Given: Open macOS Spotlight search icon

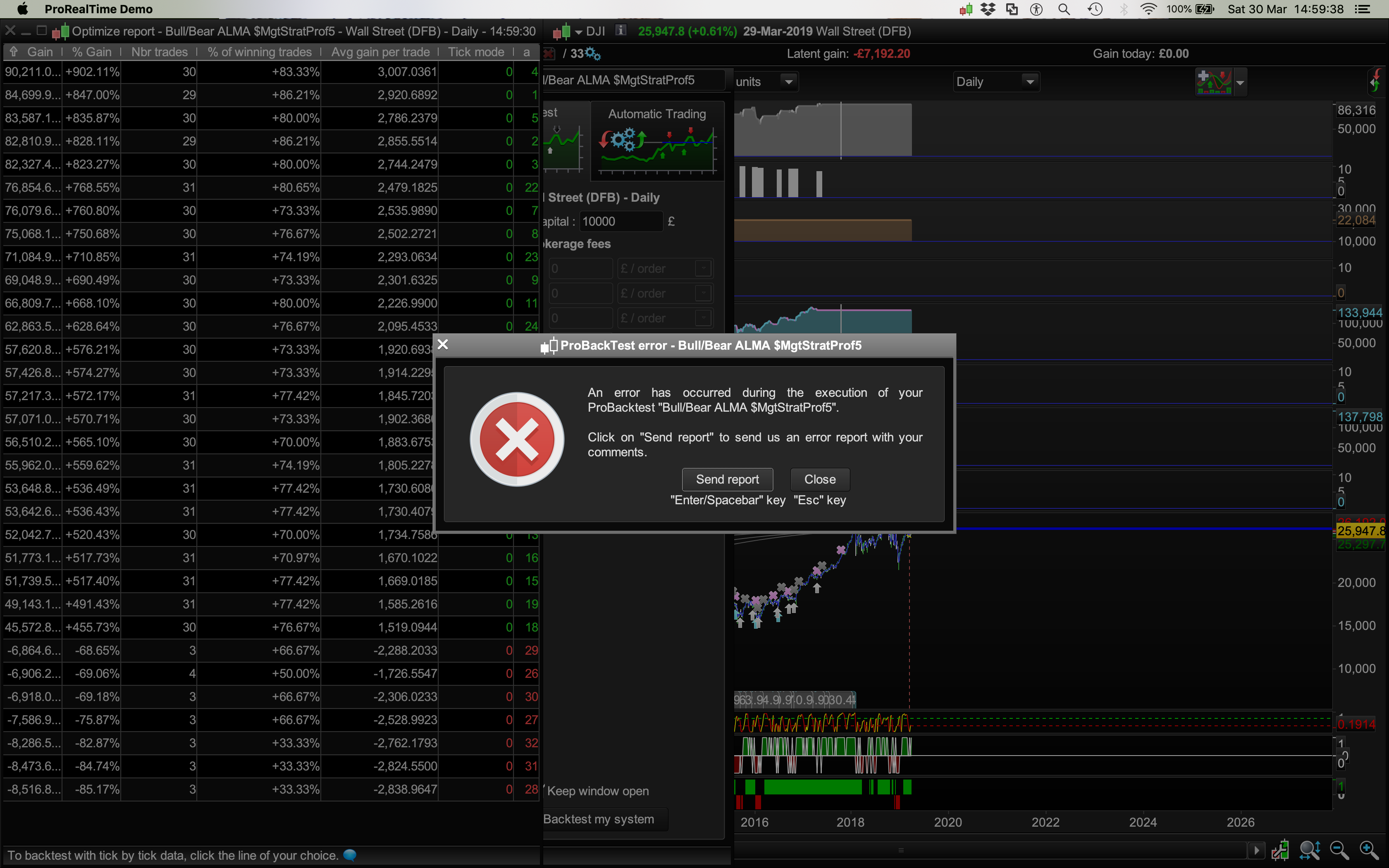Looking at the screenshot, I should click(1064, 9).
